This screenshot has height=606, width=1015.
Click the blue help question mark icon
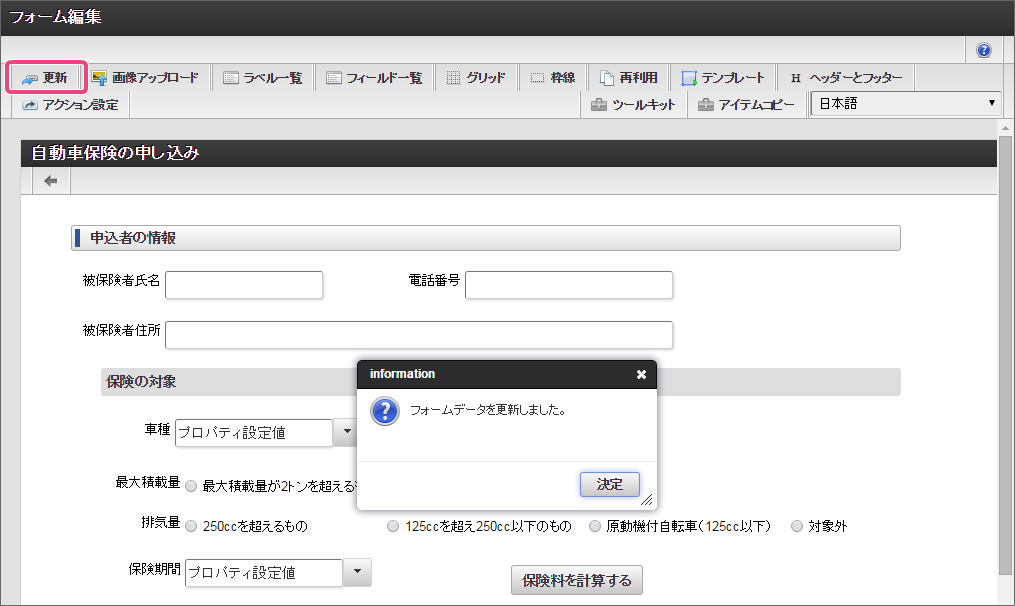(983, 50)
